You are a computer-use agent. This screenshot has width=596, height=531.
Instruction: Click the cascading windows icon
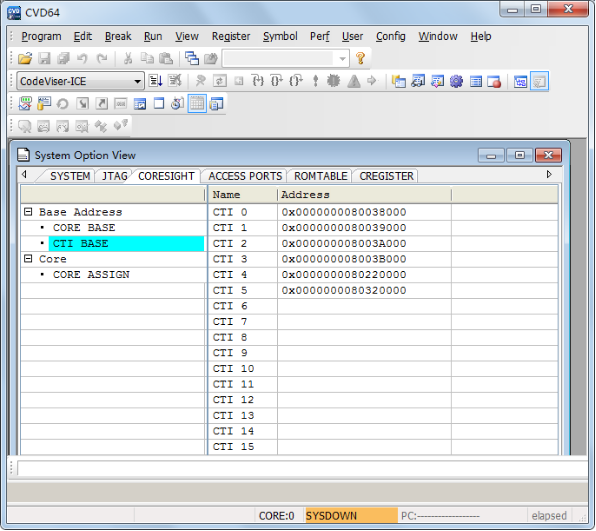click(x=192, y=59)
